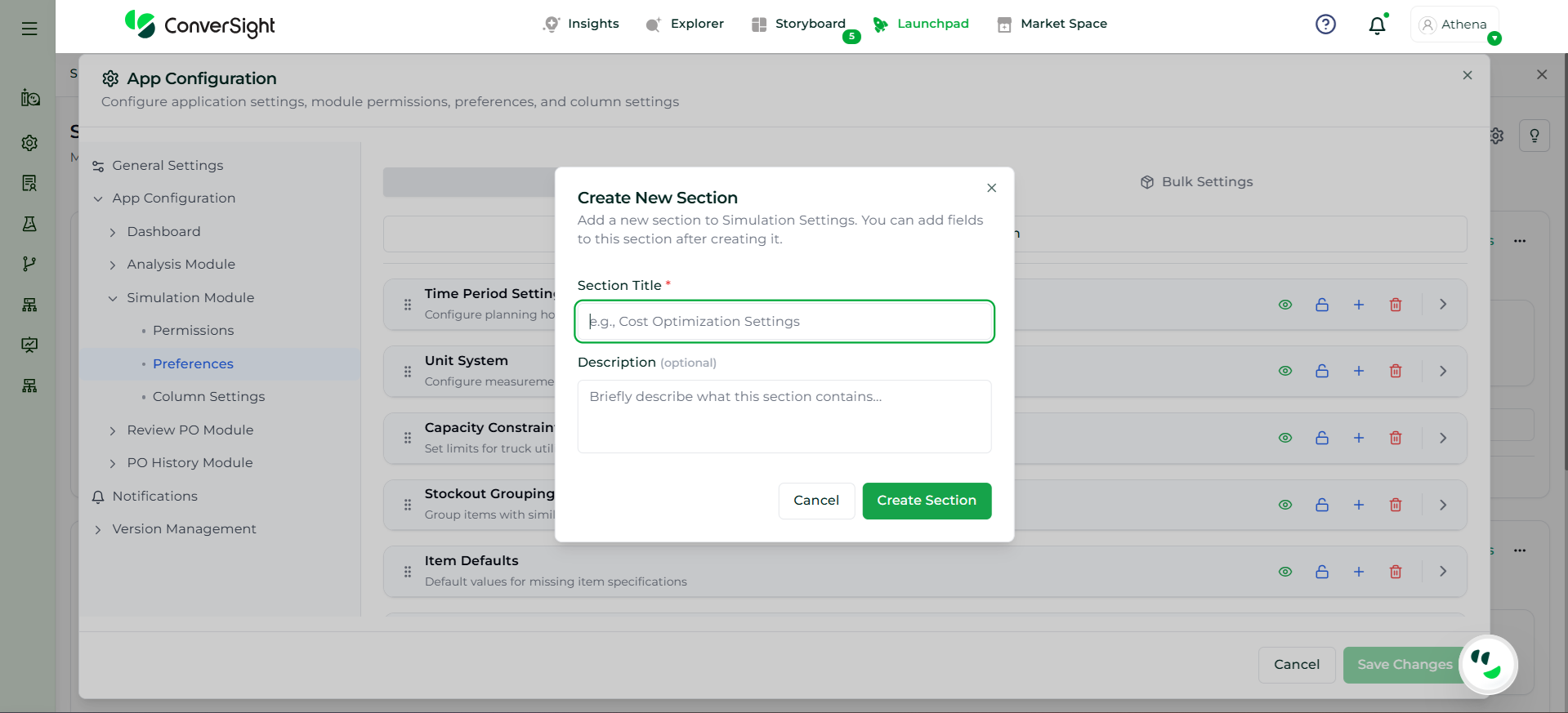
Task: Click the help question mark icon
Action: (x=1325, y=25)
